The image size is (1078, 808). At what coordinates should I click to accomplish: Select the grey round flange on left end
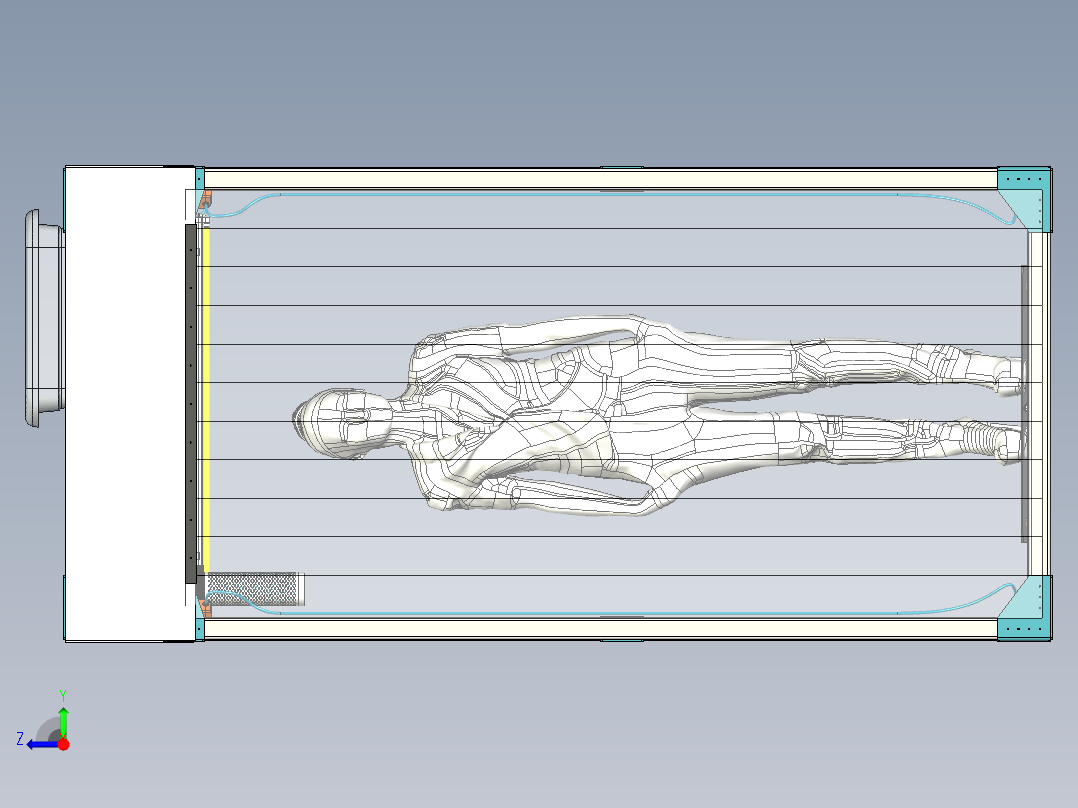click(44, 318)
